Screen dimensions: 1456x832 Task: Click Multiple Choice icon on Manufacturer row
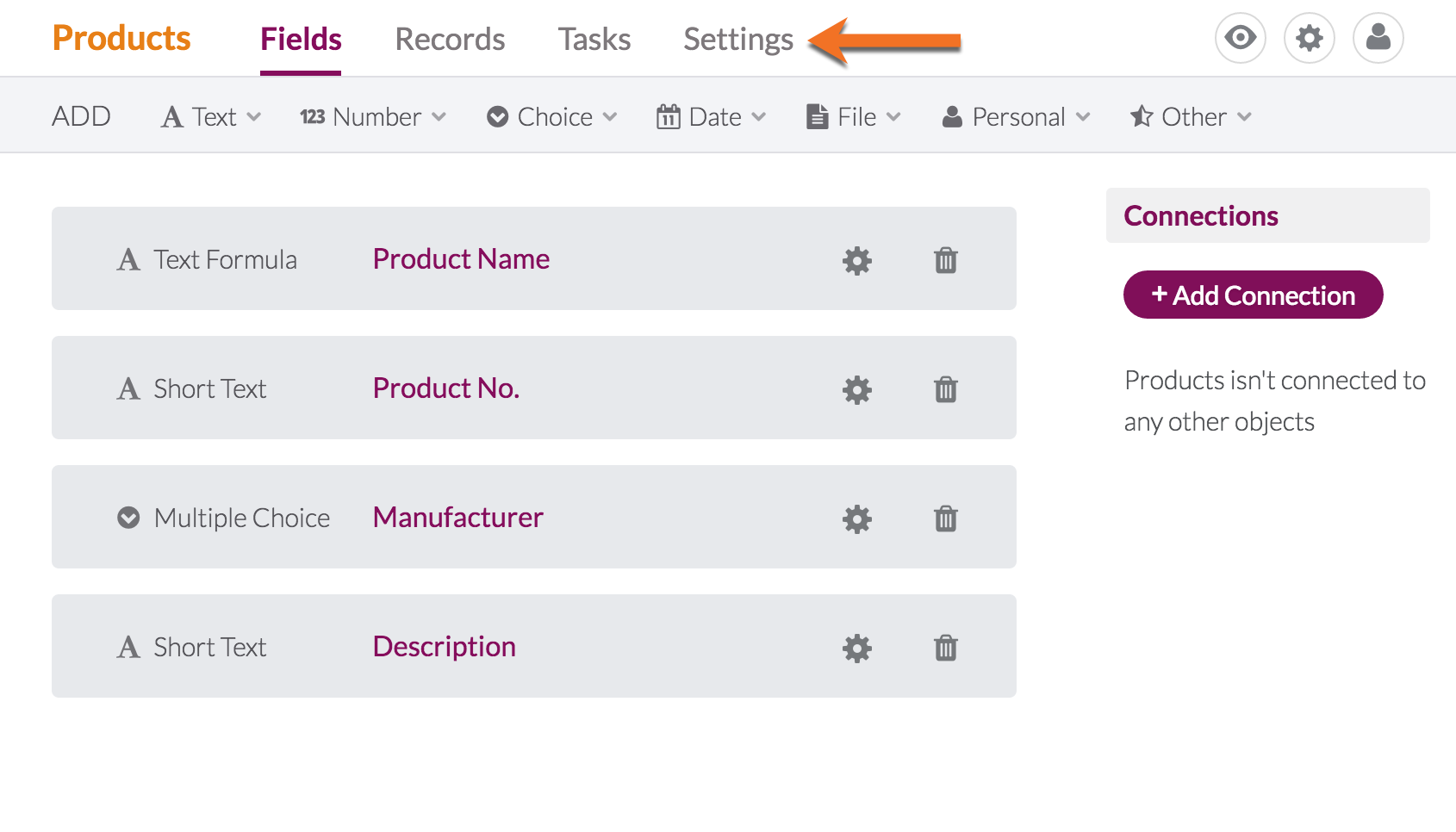pyautogui.click(x=128, y=518)
